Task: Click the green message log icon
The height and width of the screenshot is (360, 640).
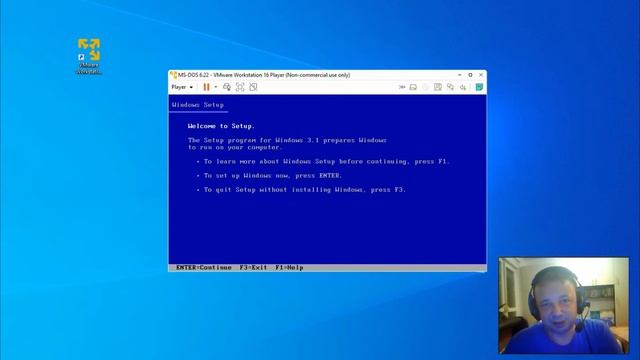Action: click(x=479, y=87)
